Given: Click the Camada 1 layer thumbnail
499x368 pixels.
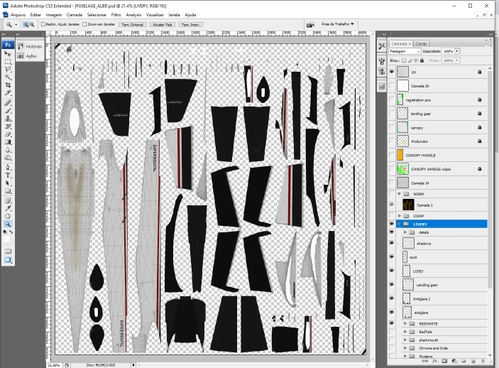Looking at the screenshot, I should (408, 205).
